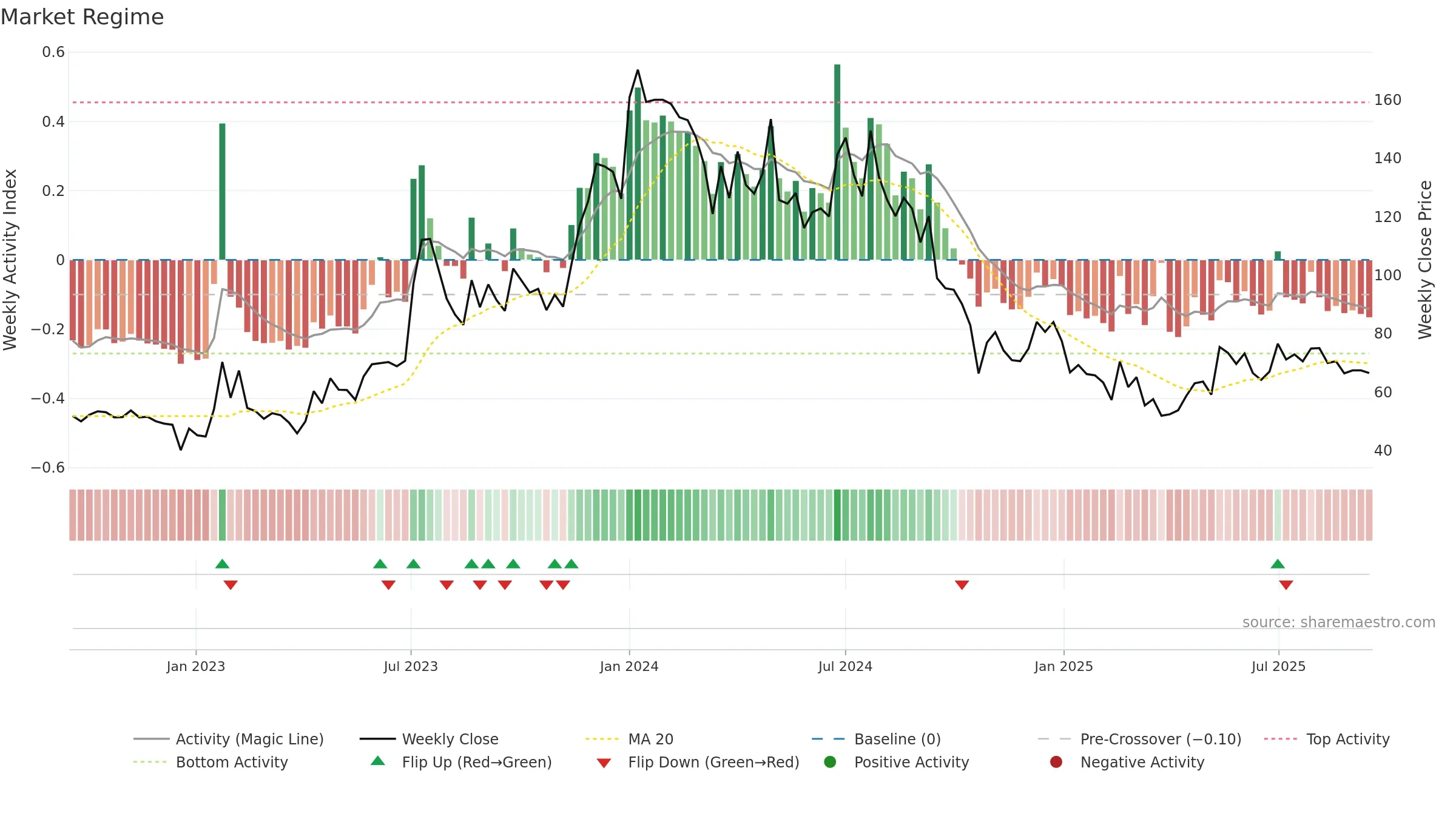Click the 40 price tick on right axis
Screen dimensions: 1456x819
point(1383,450)
